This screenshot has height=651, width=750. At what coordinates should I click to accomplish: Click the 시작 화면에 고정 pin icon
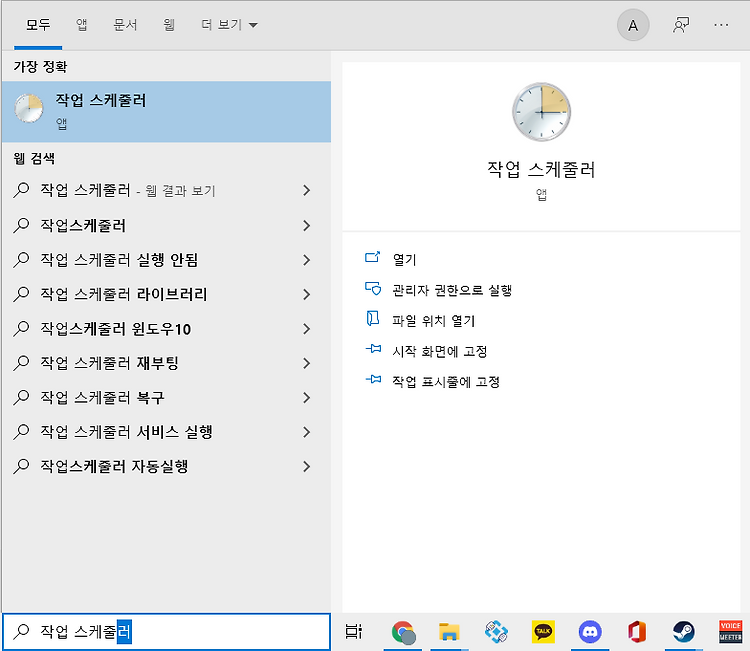pyautogui.click(x=373, y=349)
